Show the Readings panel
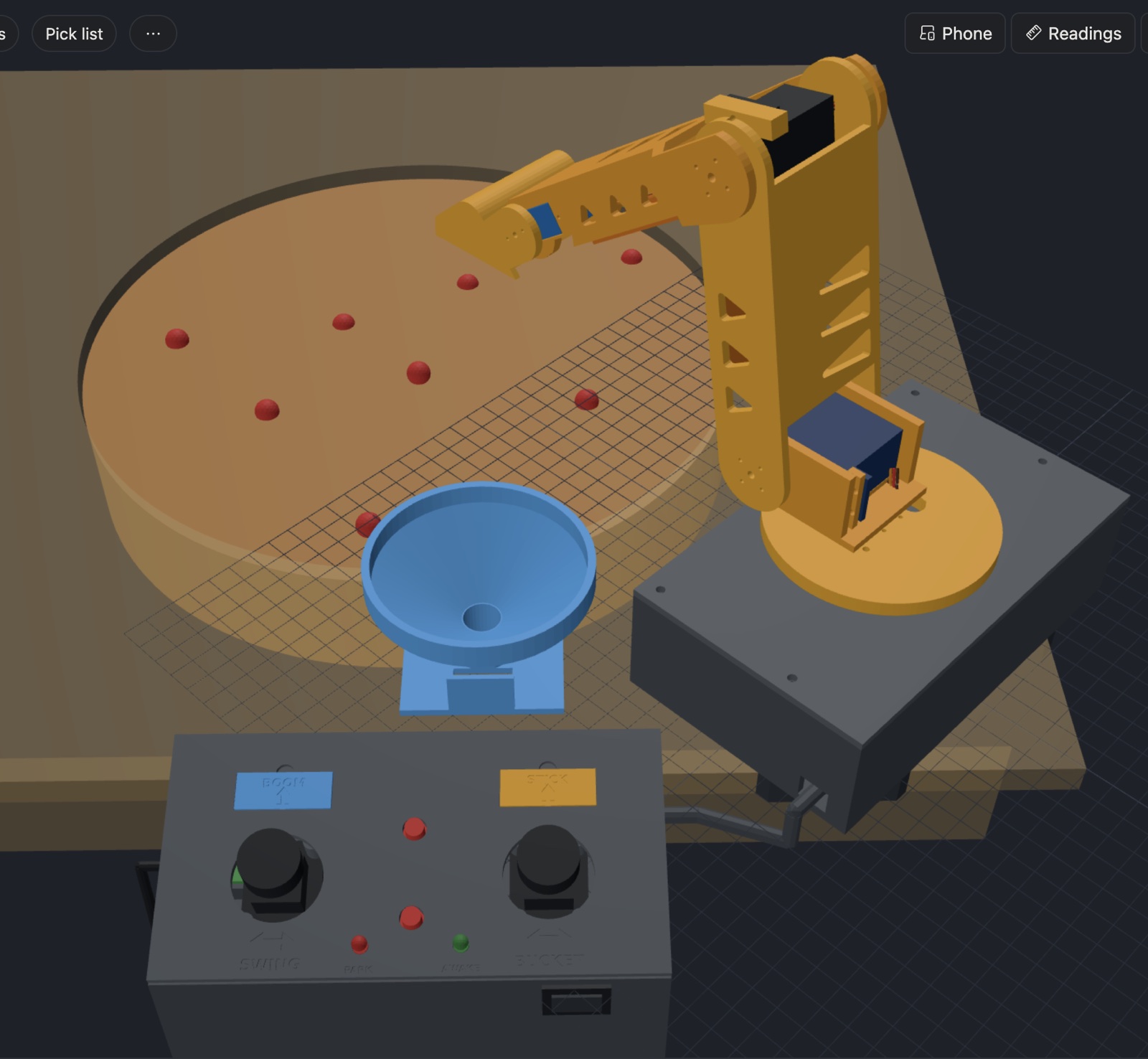Image resolution: width=1148 pixels, height=1059 pixels. click(x=1073, y=34)
